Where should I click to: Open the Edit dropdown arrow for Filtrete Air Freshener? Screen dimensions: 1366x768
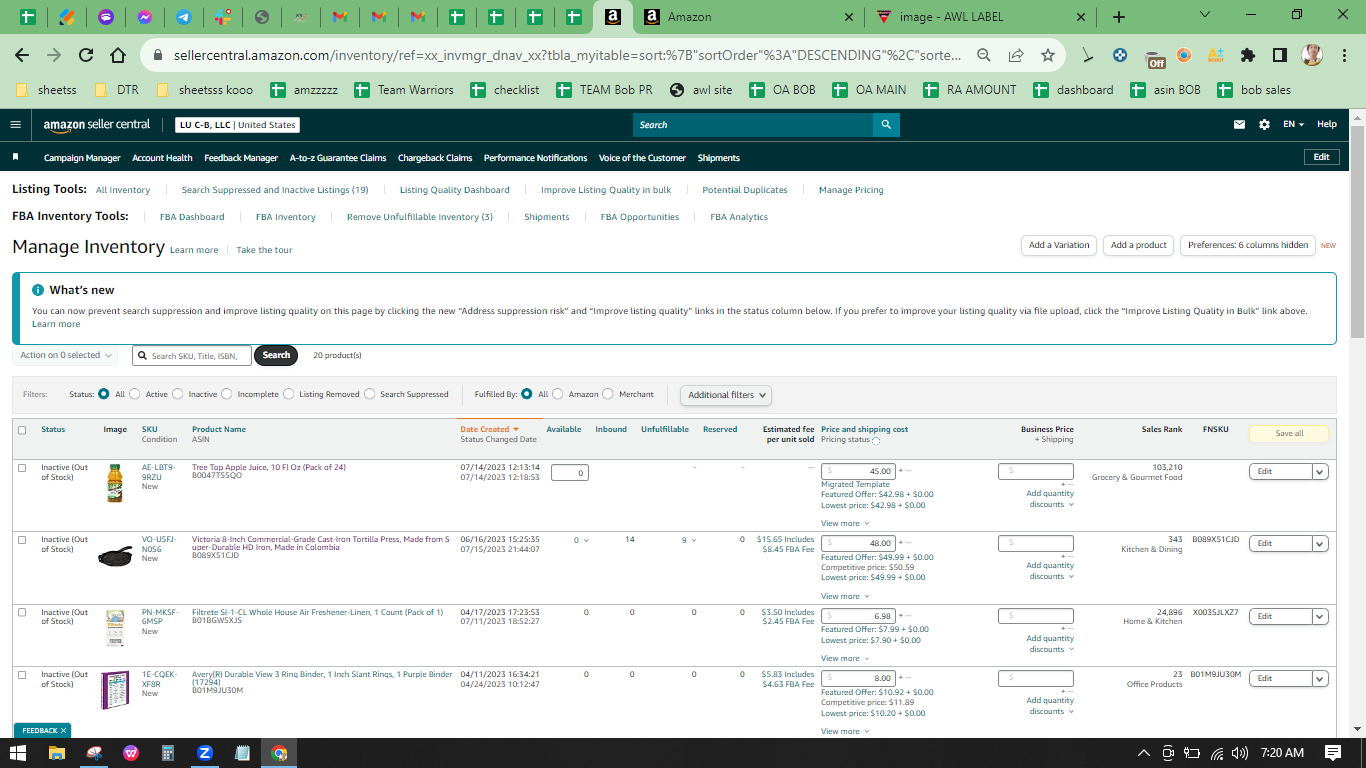pos(1320,616)
